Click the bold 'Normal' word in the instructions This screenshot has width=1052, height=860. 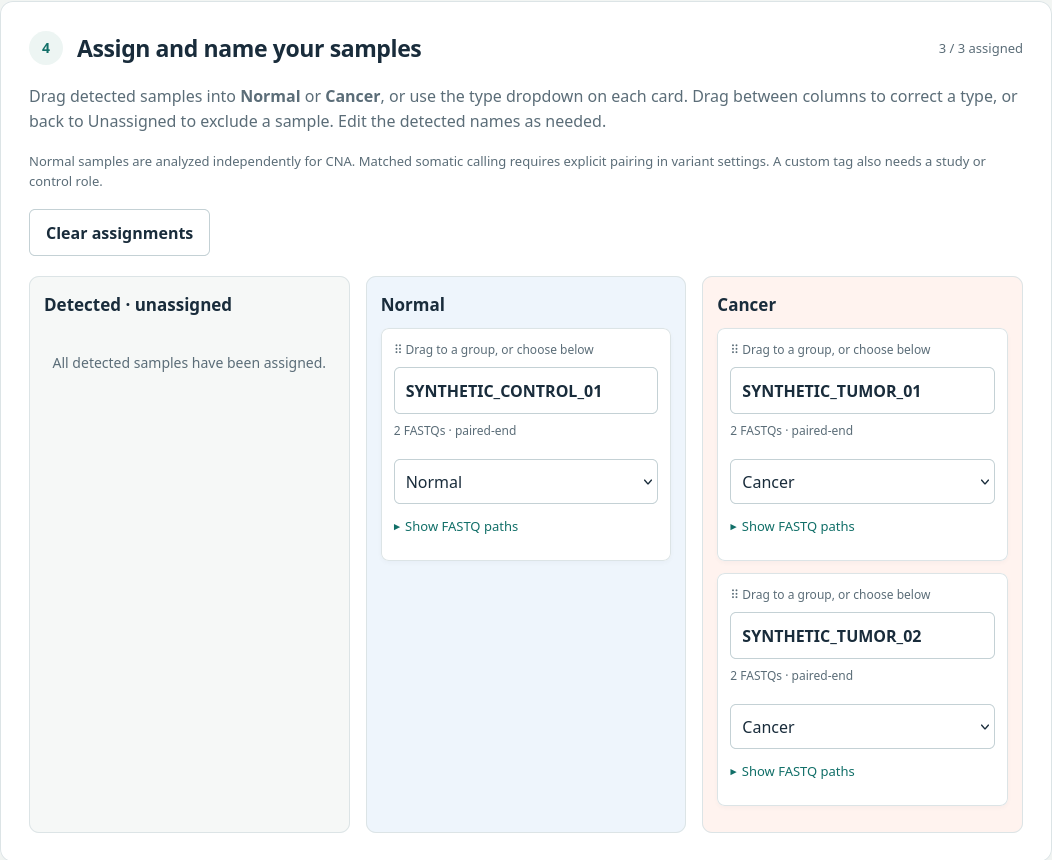[x=270, y=97]
